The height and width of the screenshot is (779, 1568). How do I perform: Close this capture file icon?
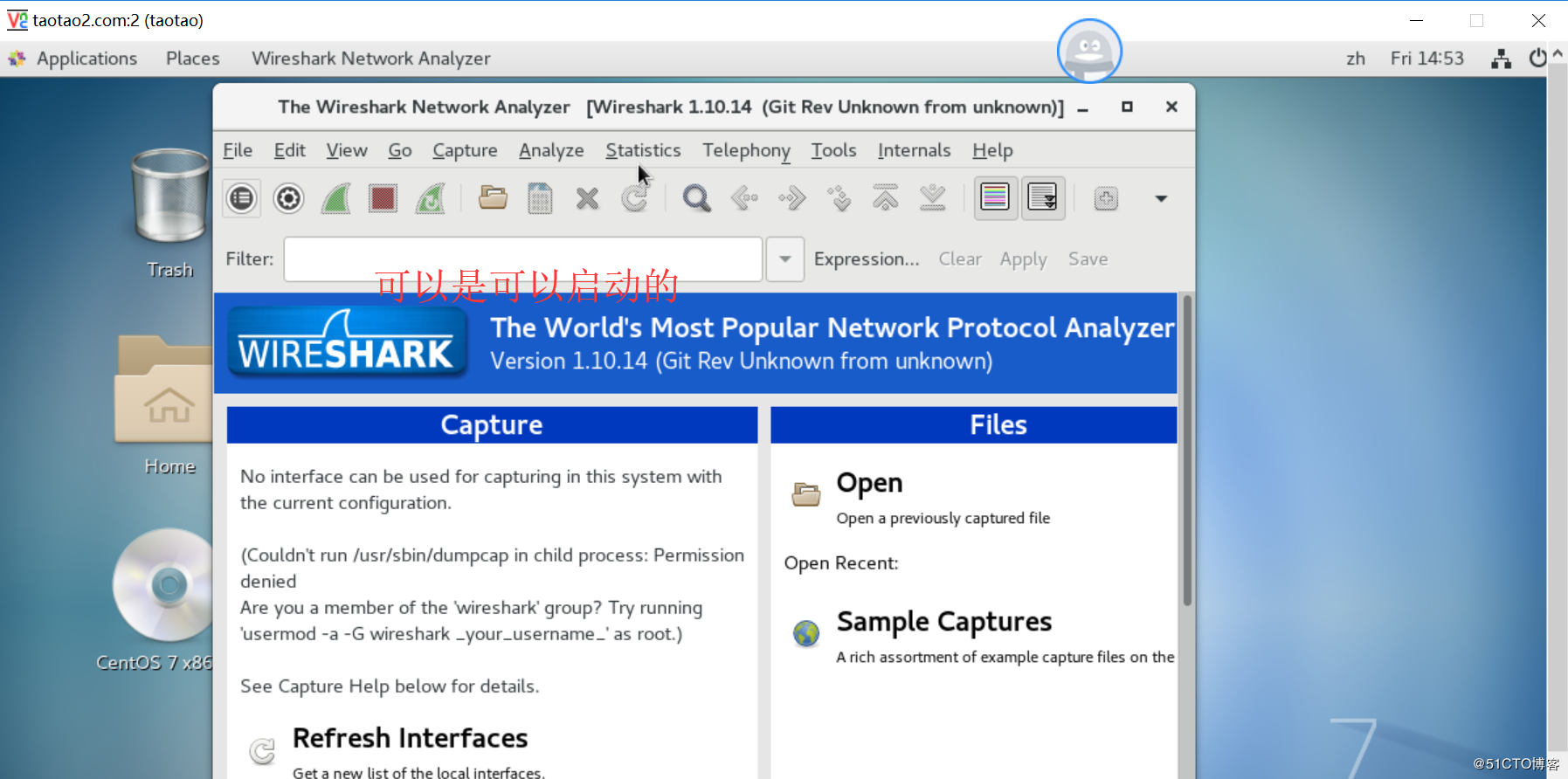588,198
